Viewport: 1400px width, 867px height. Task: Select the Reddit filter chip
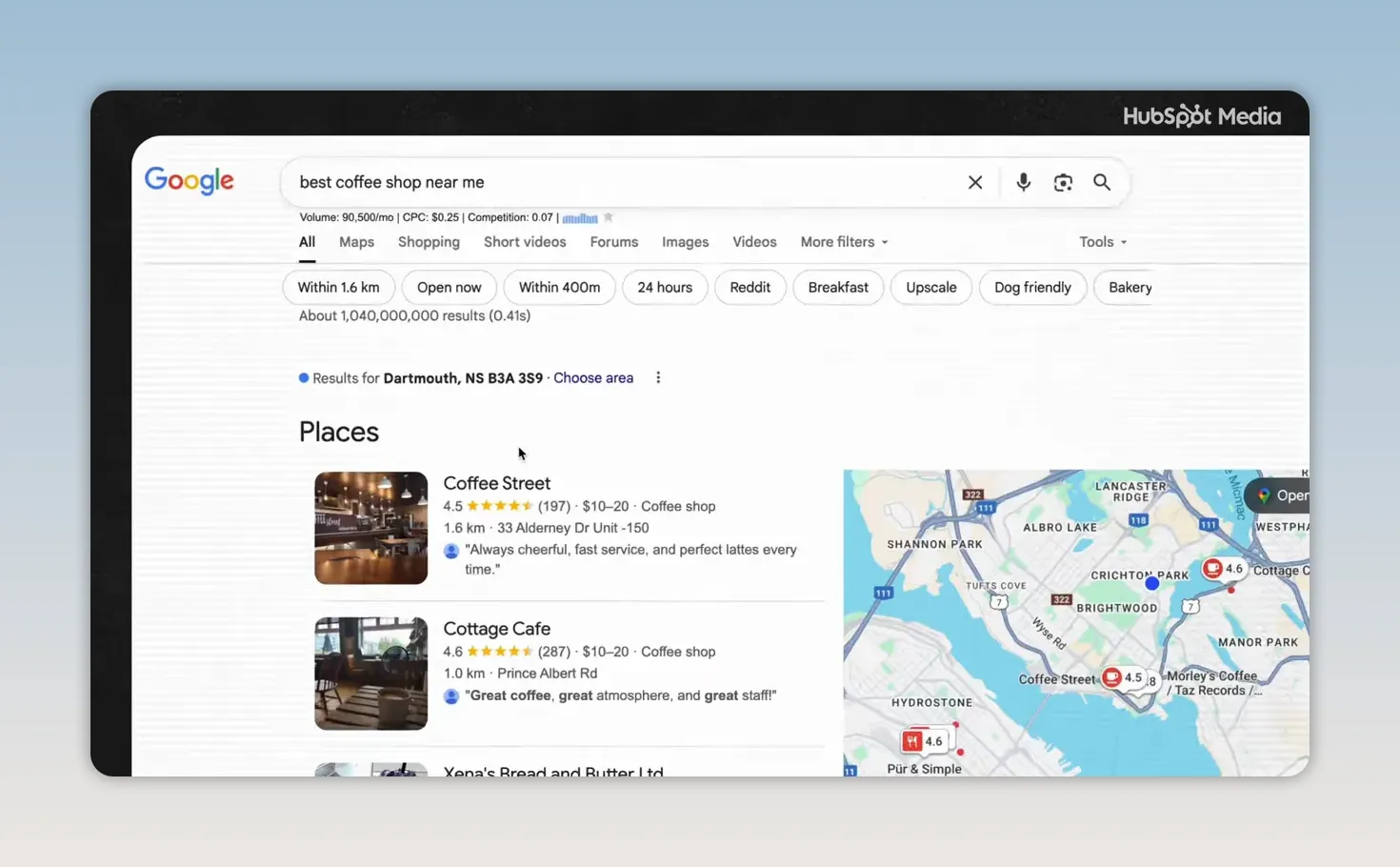tap(750, 287)
